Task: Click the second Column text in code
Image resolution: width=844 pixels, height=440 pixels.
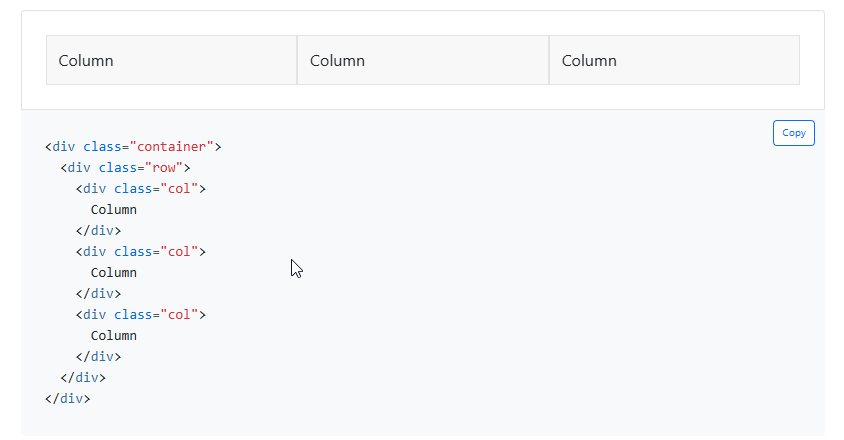Action: point(114,273)
